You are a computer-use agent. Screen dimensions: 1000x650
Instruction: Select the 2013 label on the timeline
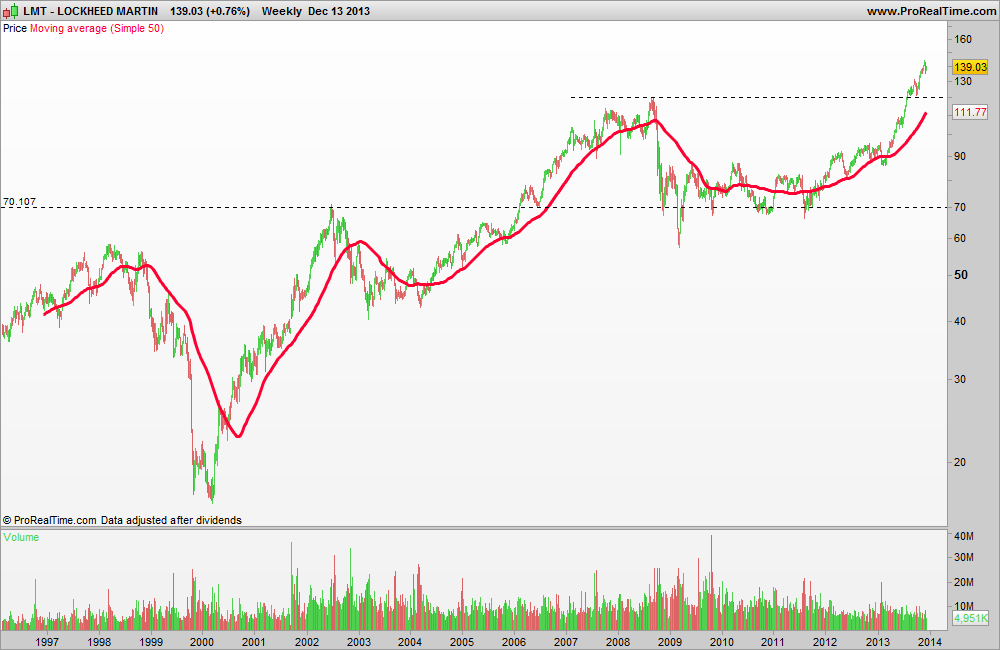coord(878,642)
